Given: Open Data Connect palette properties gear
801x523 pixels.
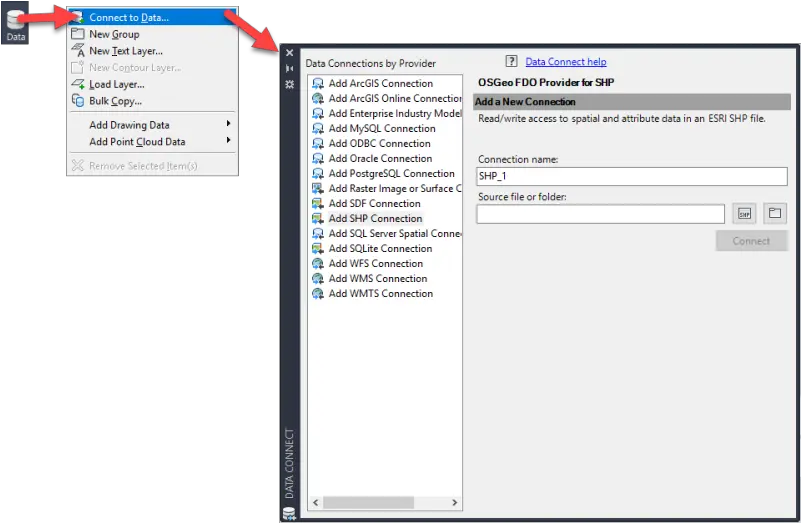Looking at the screenshot, I should click(290, 84).
